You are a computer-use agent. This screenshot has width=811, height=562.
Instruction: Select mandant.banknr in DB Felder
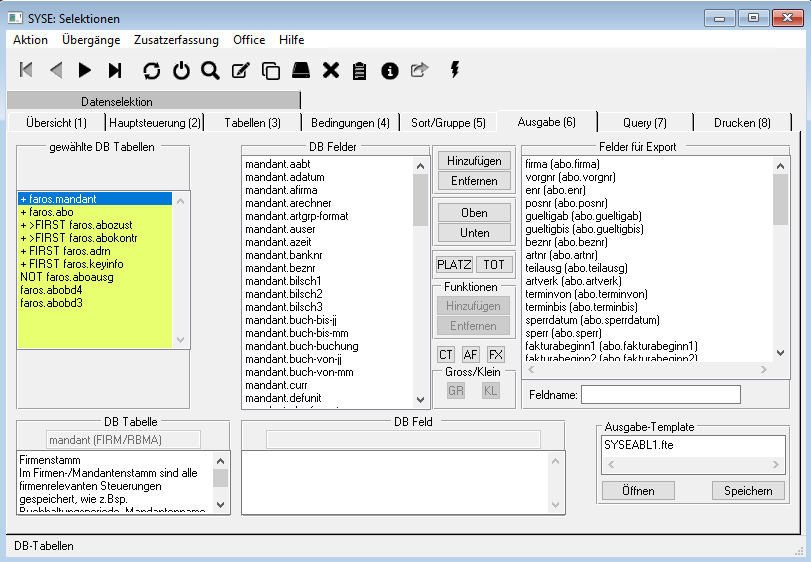point(328,255)
